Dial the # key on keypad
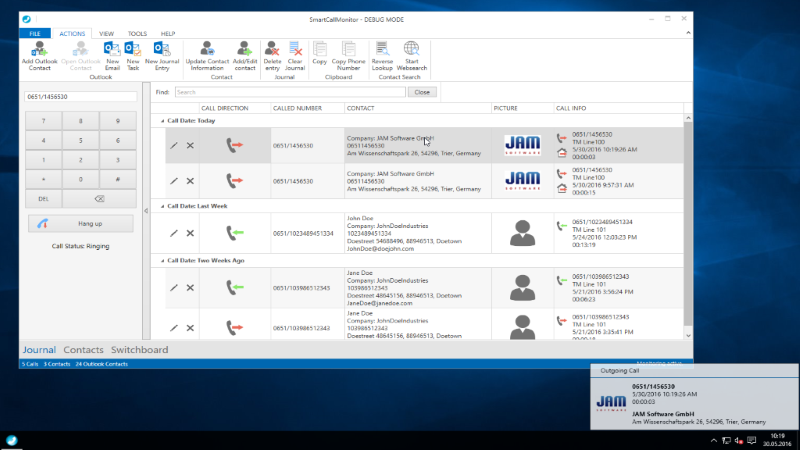800x450 pixels. coord(118,180)
